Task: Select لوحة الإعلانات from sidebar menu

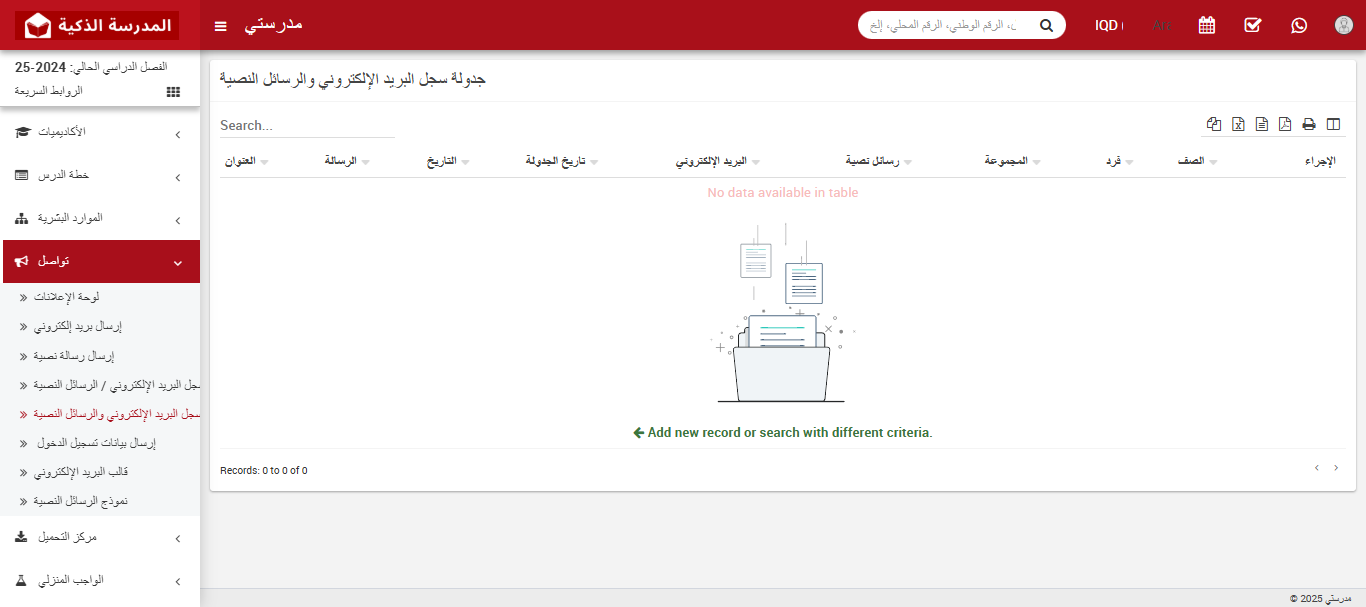Action: point(100,297)
